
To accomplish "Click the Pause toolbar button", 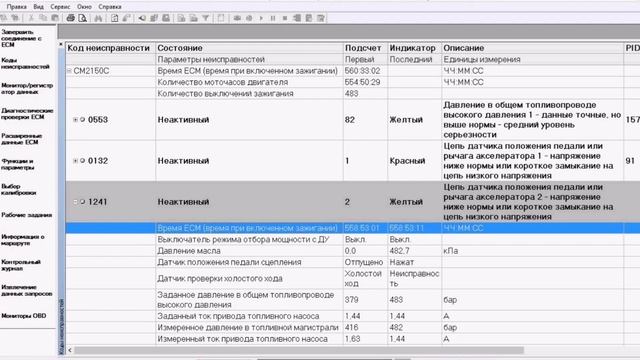I will click(x=273, y=18).
